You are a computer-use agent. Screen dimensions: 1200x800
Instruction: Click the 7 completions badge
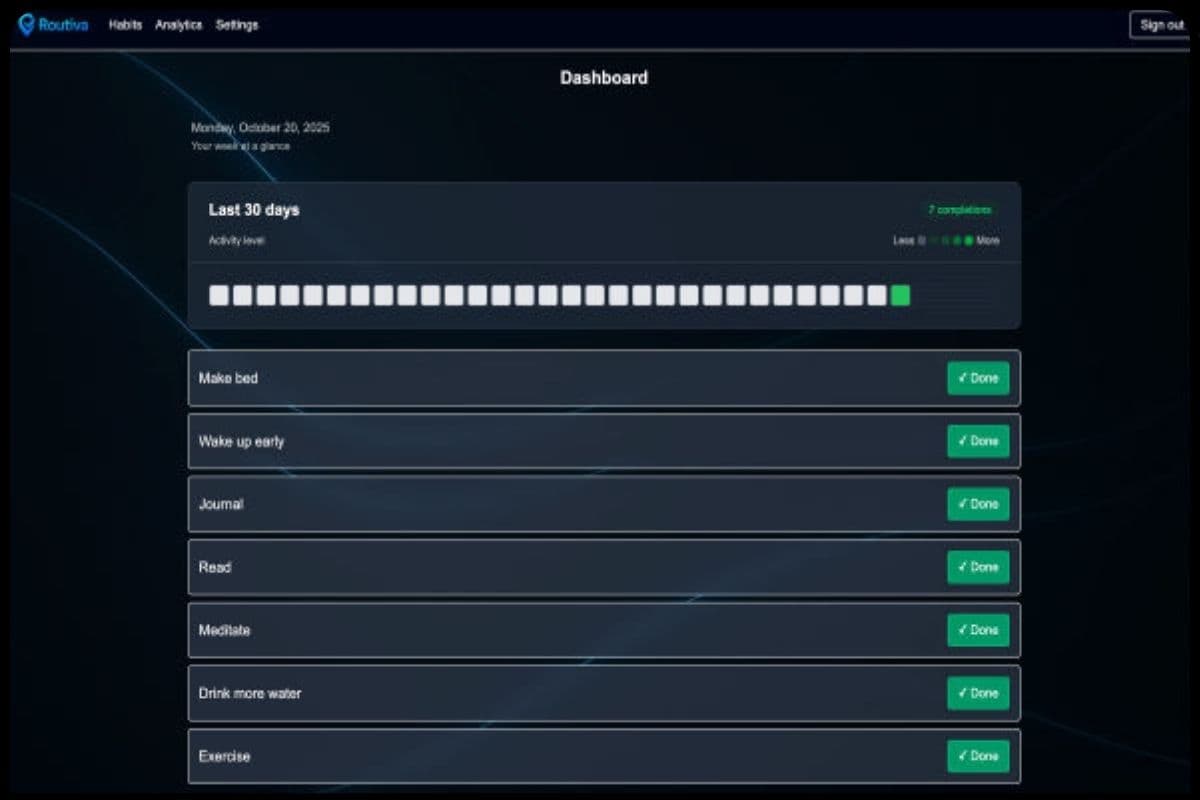959,210
